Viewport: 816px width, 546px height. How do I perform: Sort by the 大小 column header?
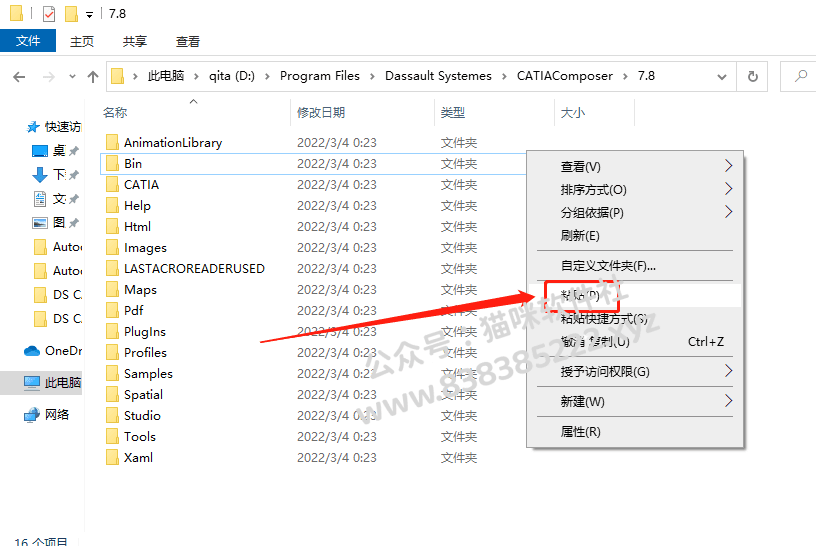(x=572, y=112)
